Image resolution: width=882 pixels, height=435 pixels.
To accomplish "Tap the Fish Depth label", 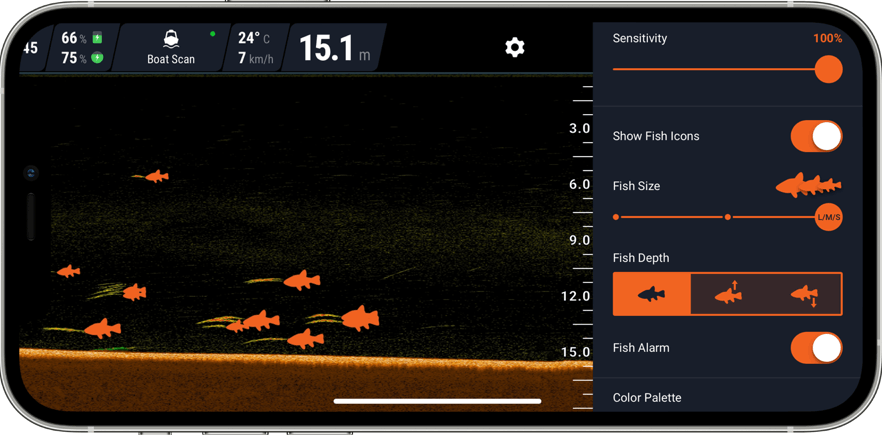I will 641,258.
